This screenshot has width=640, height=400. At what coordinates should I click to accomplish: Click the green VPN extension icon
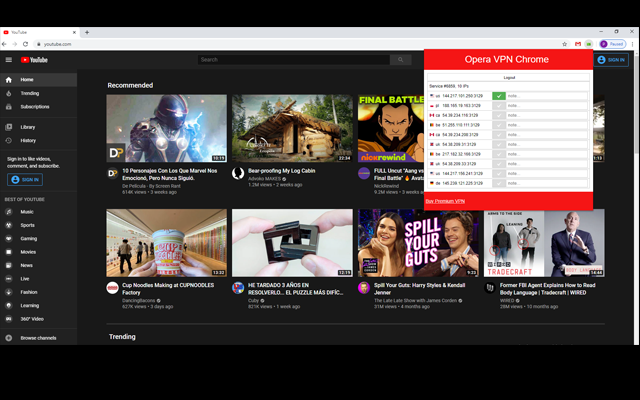[589, 44]
